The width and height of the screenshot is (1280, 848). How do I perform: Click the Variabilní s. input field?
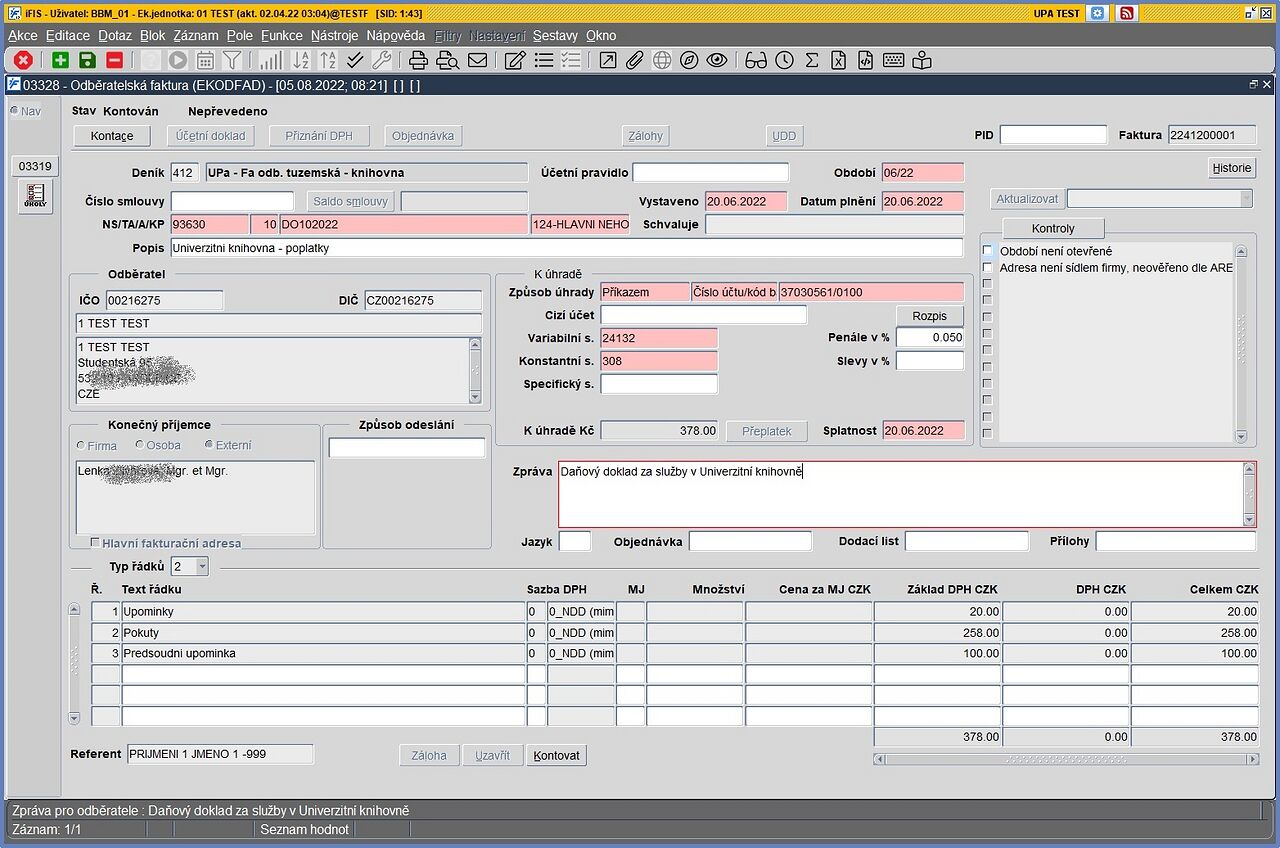tap(658, 338)
